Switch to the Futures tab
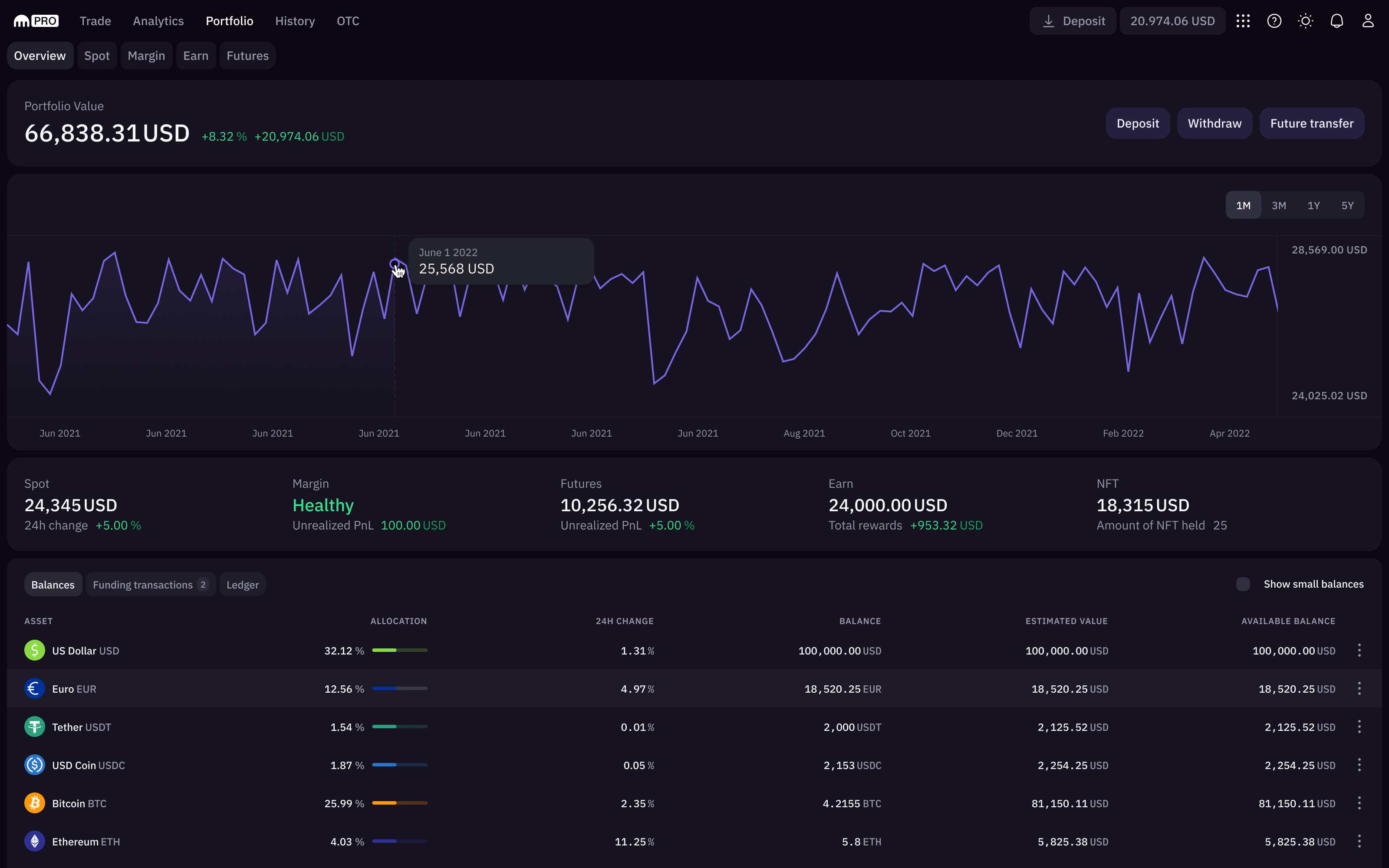Viewport: 1389px width, 868px height. [x=247, y=56]
